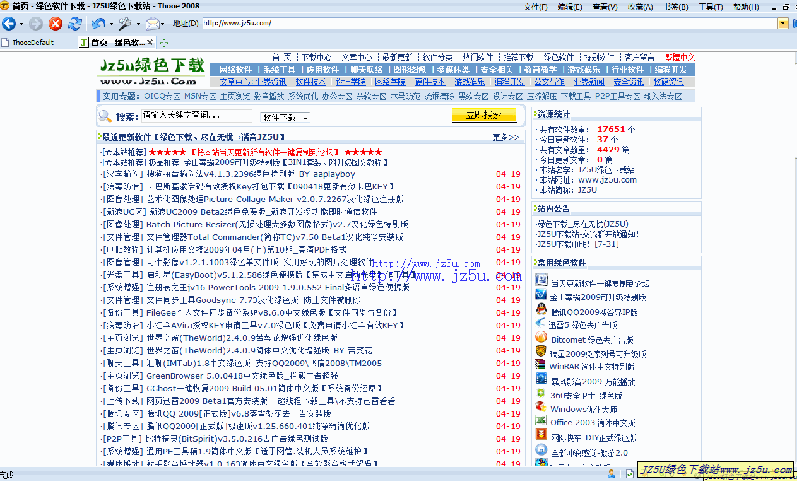Open new tab with green plus icon
The height and width of the screenshot is (481, 797).
(x=164, y=43)
